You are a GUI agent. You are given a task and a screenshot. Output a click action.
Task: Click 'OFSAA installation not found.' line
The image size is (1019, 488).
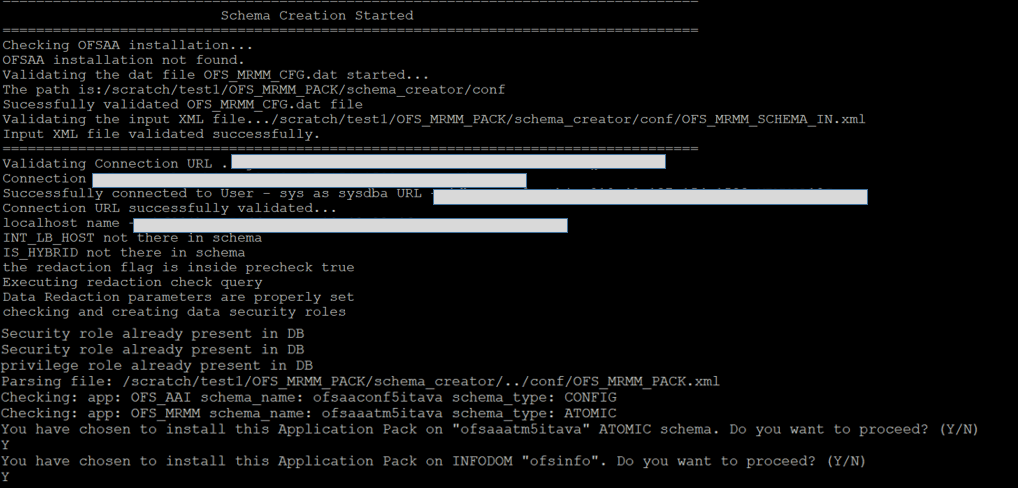[123, 60]
